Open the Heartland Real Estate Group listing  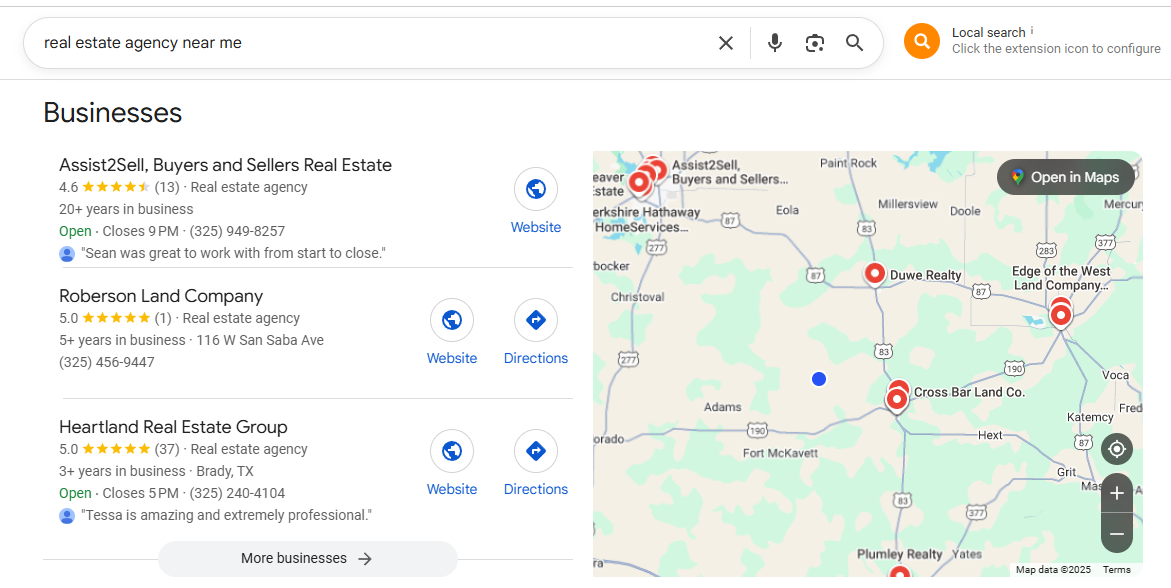173,427
